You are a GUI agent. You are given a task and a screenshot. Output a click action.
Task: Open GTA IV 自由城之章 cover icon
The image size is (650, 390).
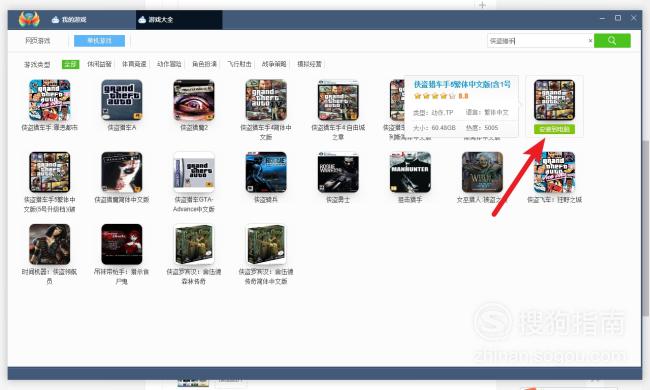338,100
